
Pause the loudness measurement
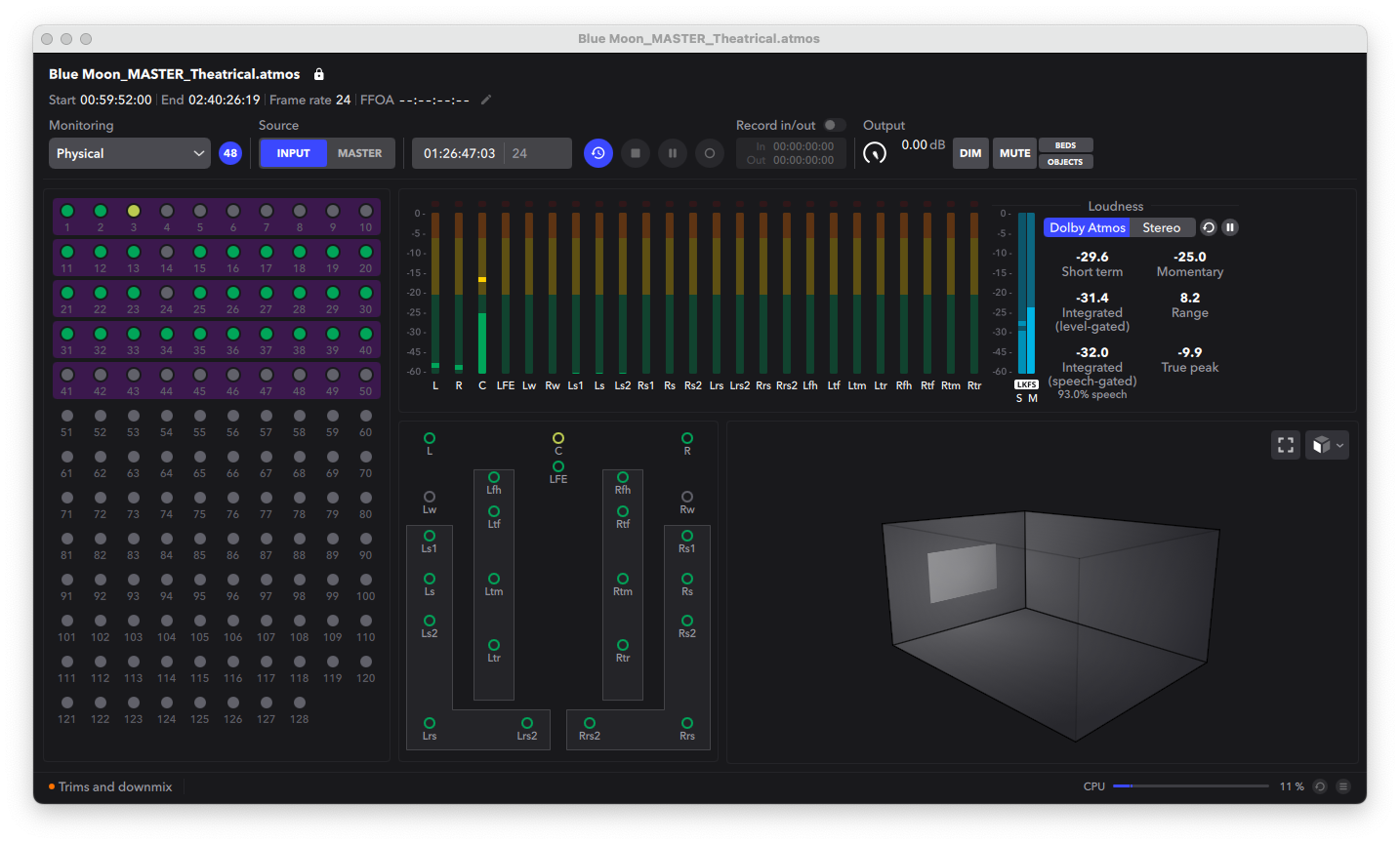1230,227
